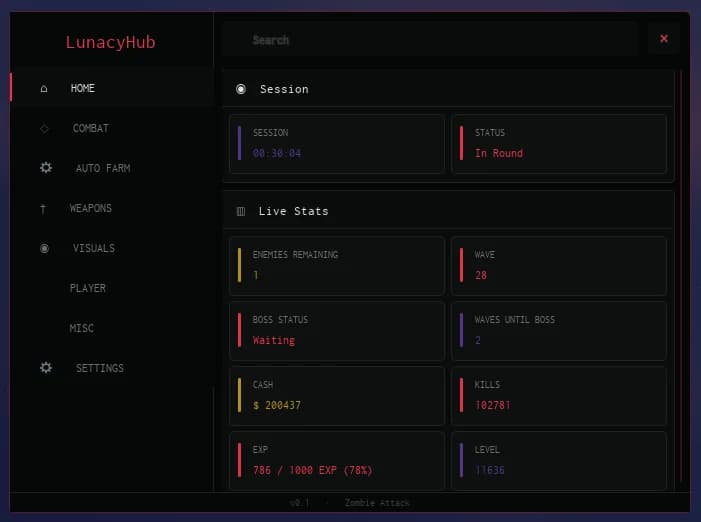Click the WAVES UNTIL BOSS card
701x522 pixels.
point(559,331)
